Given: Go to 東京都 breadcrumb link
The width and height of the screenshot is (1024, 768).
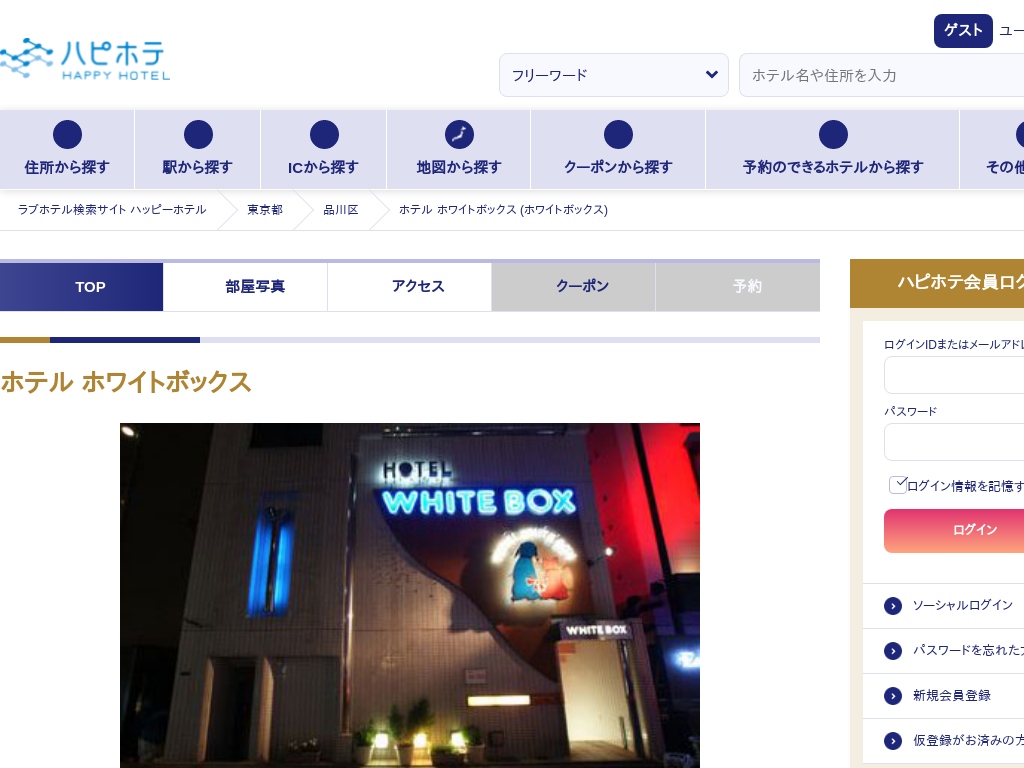Looking at the screenshot, I should [265, 210].
